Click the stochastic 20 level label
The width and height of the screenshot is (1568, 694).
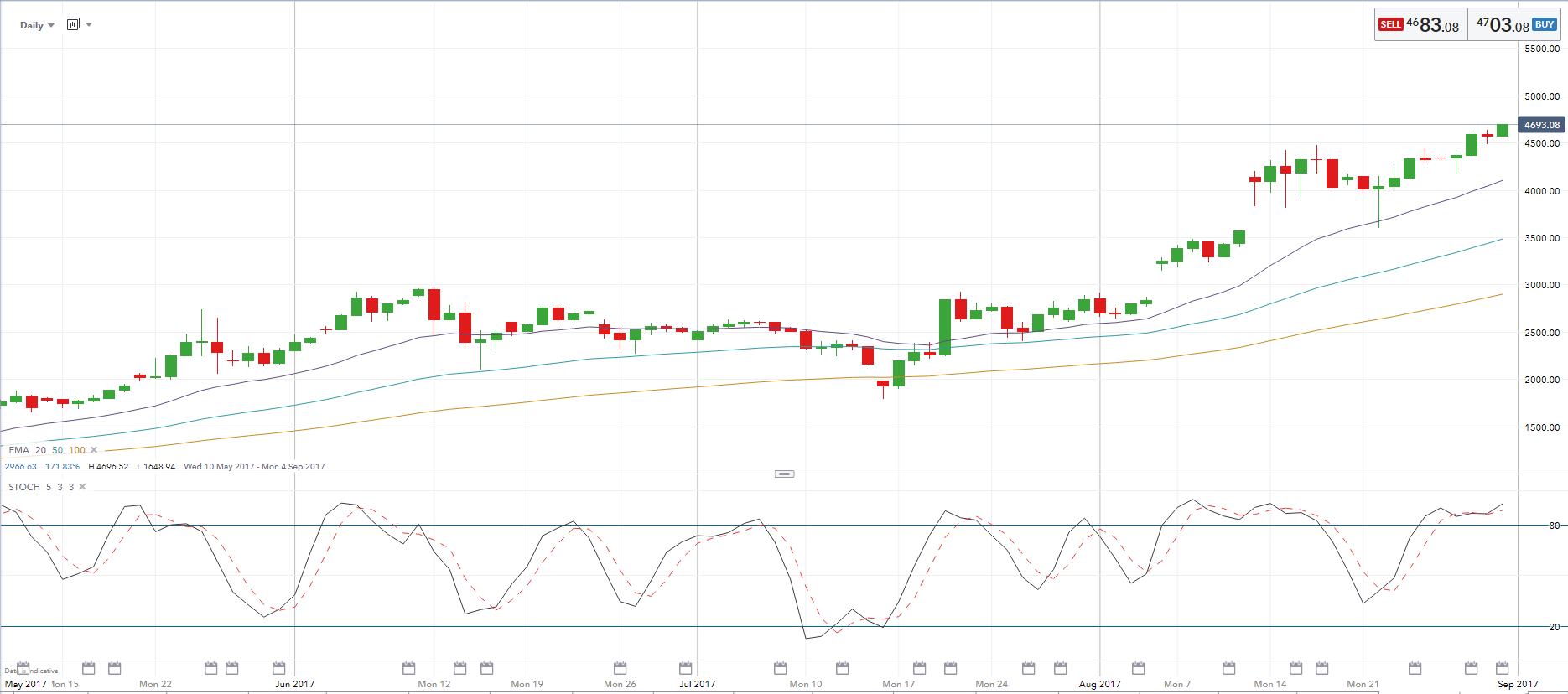pos(1554,627)
